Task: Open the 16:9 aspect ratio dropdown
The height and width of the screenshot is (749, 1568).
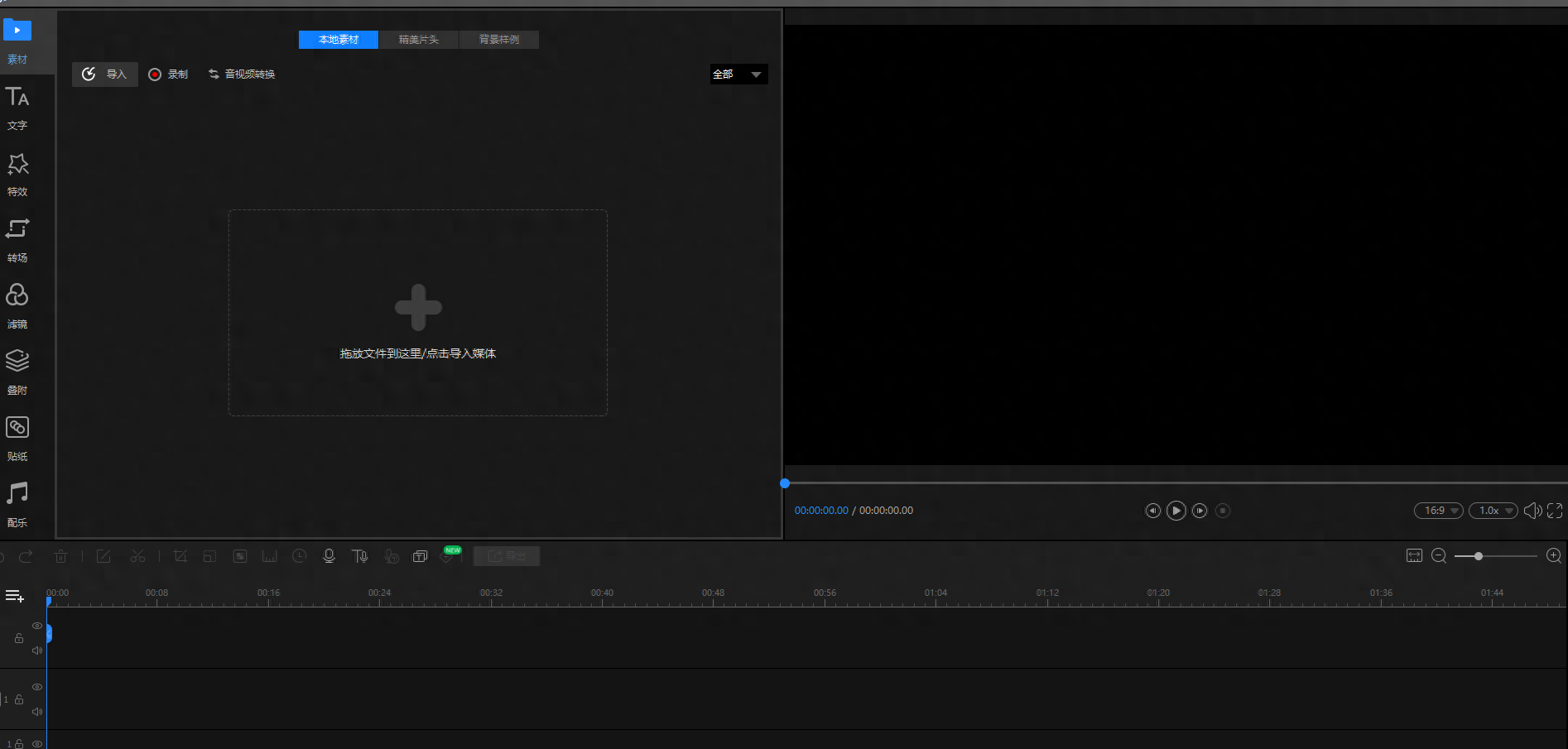Action: [1439, 511]
